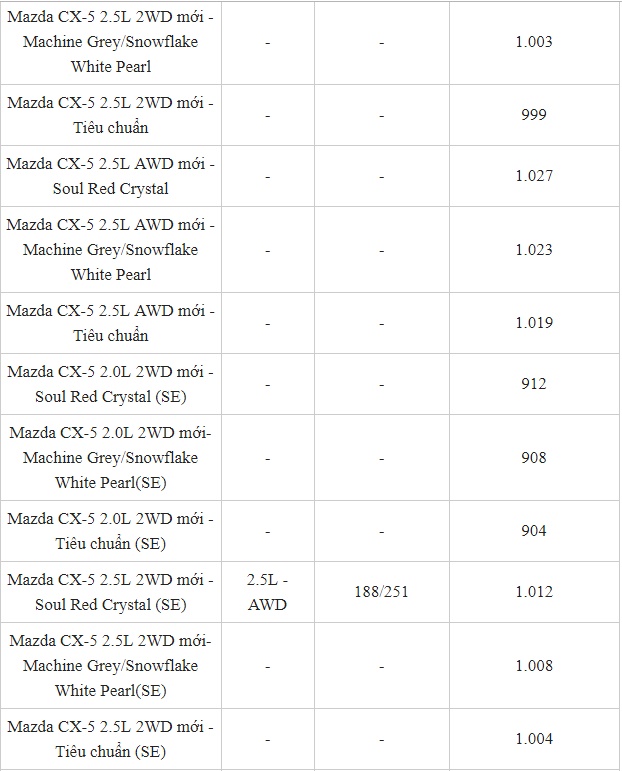Select the 1.023 price value
Viewport: 622px width, 771px height.
click(533, 250)
